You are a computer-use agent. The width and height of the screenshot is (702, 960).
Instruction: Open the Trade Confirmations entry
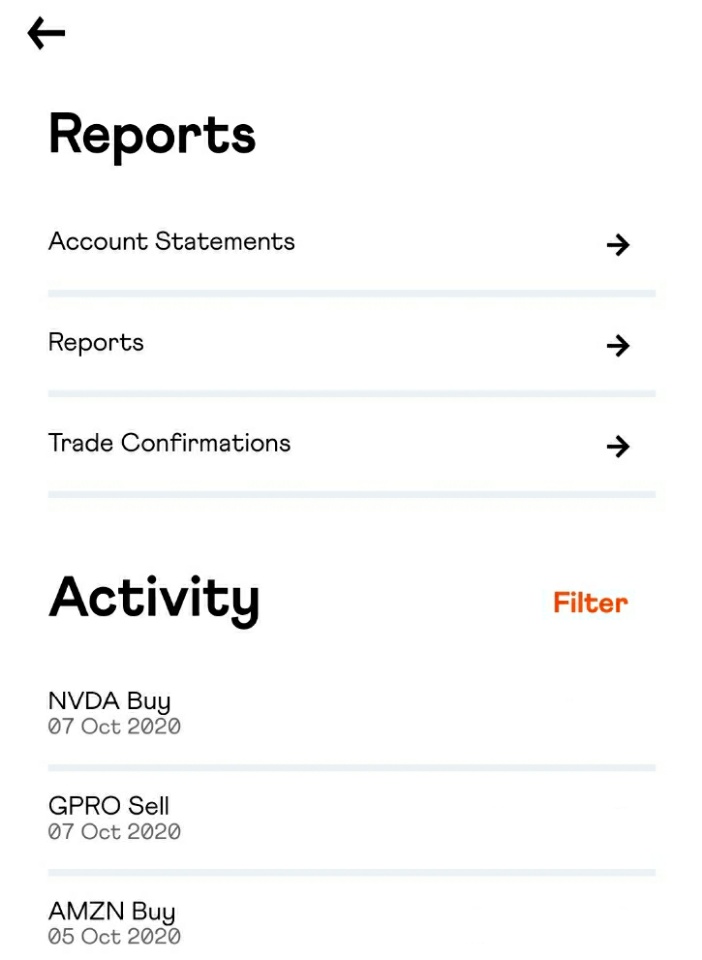[x=351, y=444]
